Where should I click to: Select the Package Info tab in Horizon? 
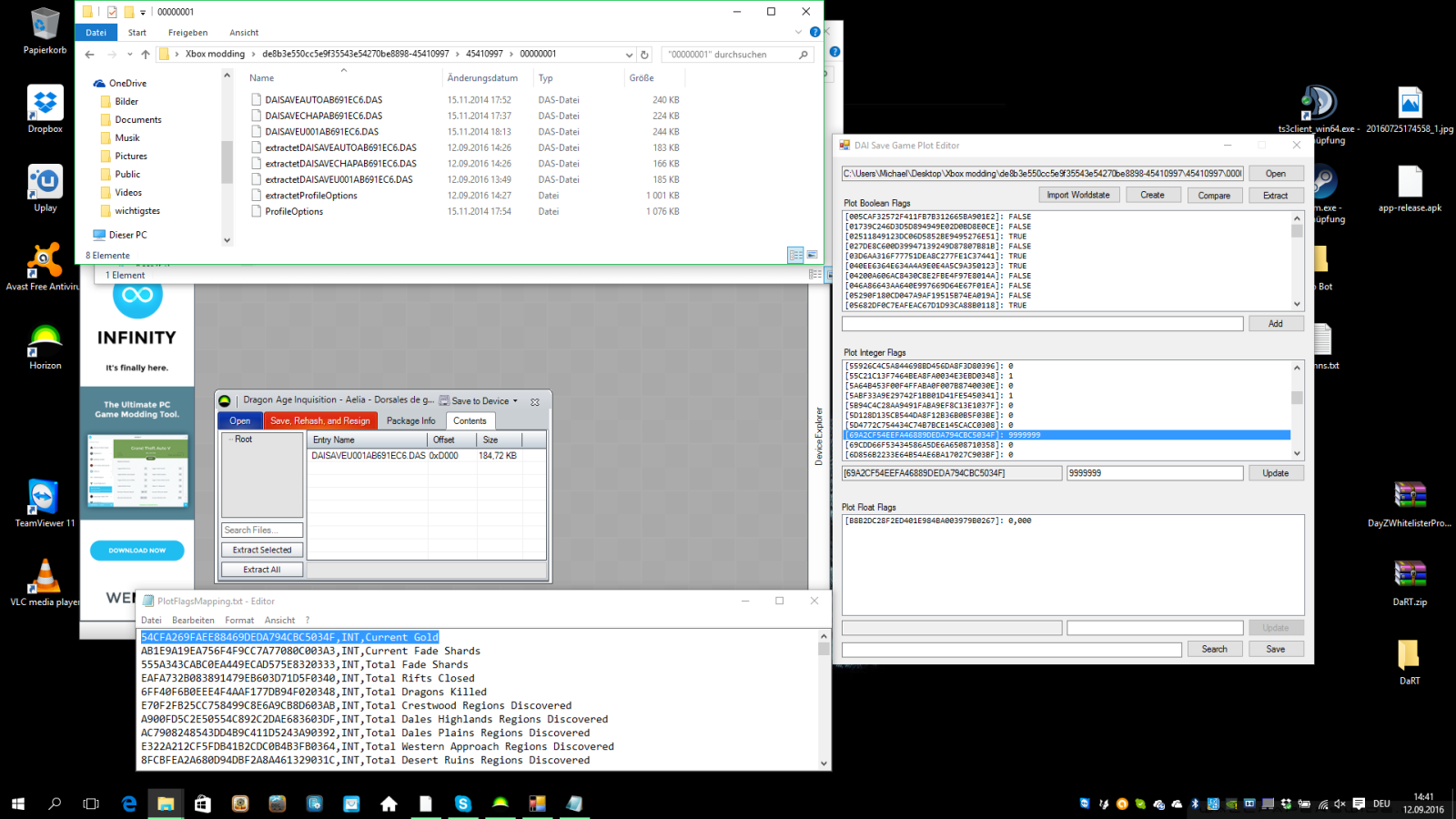coord(410,420)
